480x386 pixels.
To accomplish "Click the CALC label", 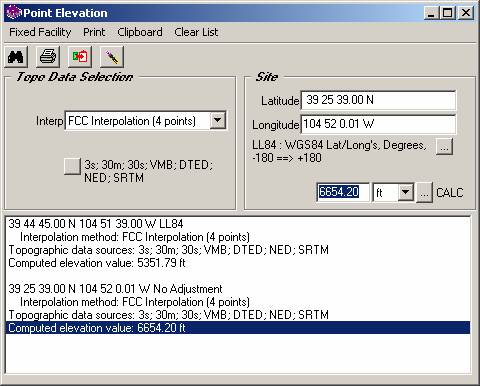I will point(450,192).
